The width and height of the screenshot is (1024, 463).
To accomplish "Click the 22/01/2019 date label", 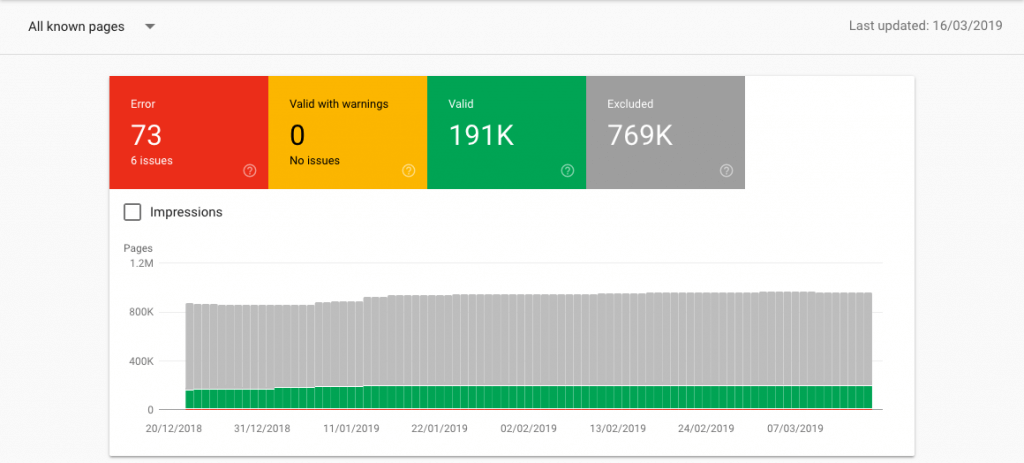I will pyautogui.click(x=440, y=429).
